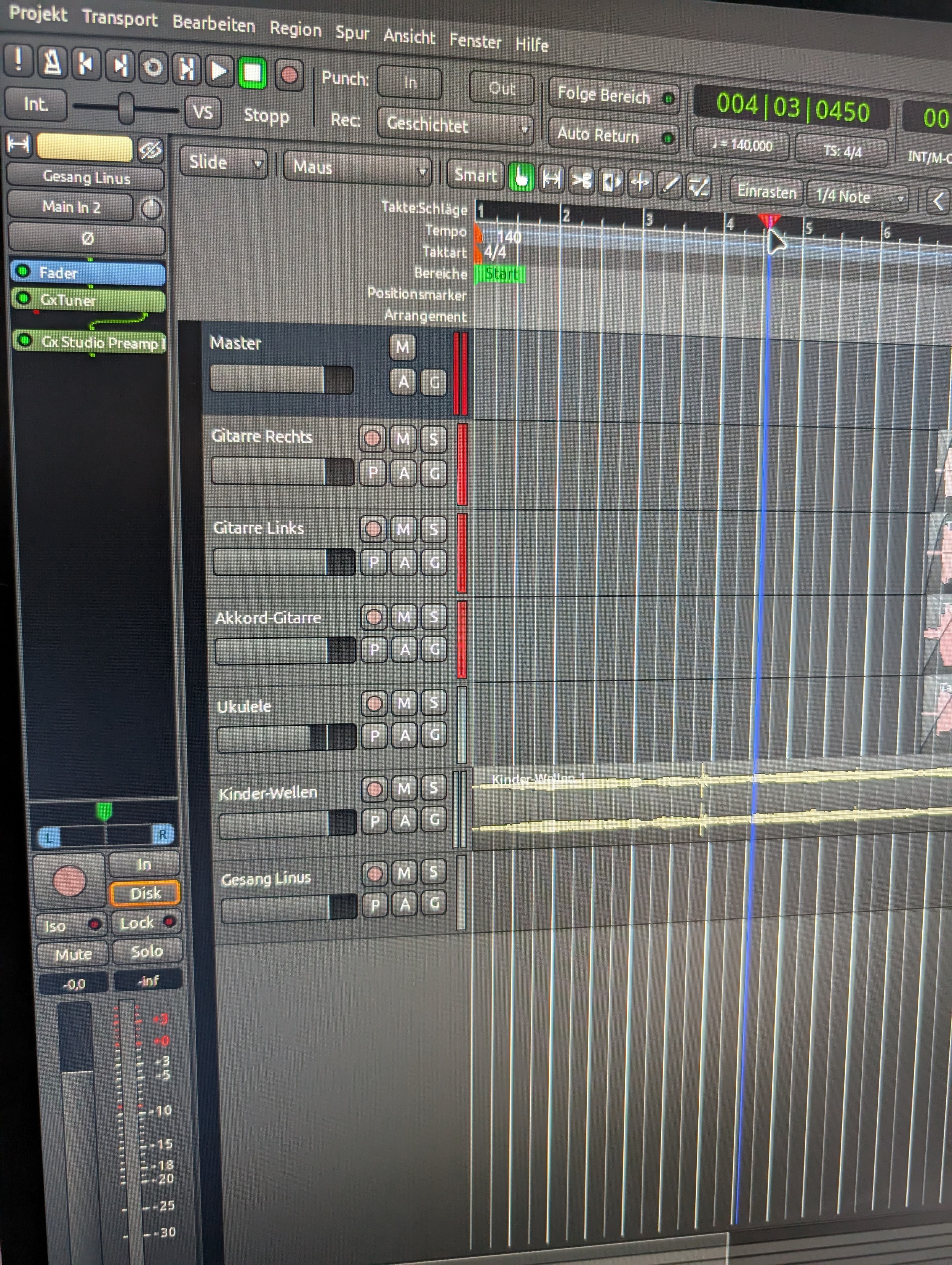Play selected range icon

point(186,70)
